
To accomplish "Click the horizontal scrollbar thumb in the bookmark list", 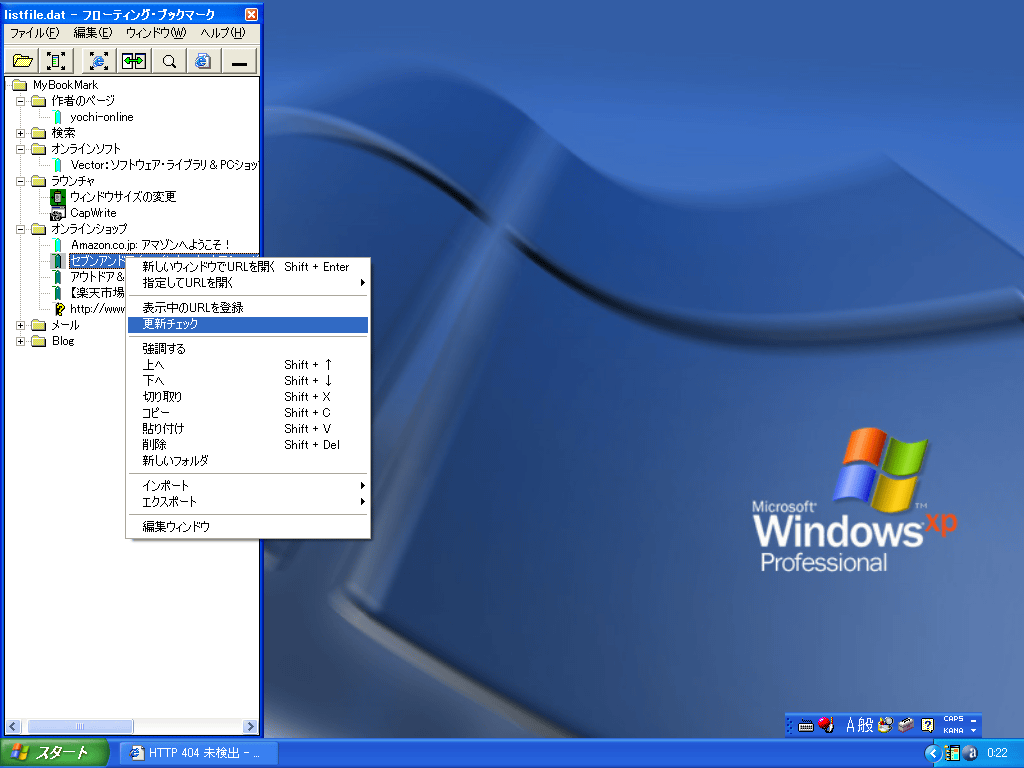I will (x=80, y=726).
